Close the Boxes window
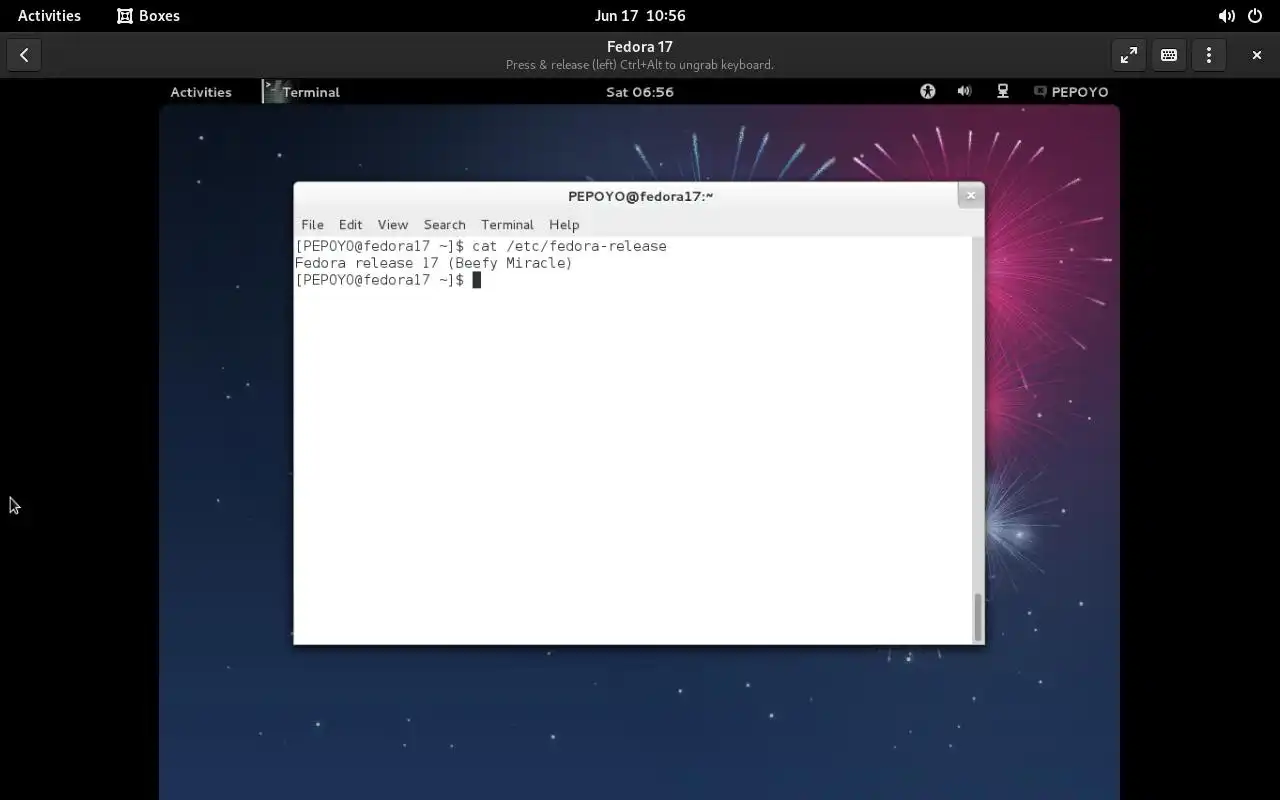Viewport: 1280px width, 800px height. click(1256, 55)
